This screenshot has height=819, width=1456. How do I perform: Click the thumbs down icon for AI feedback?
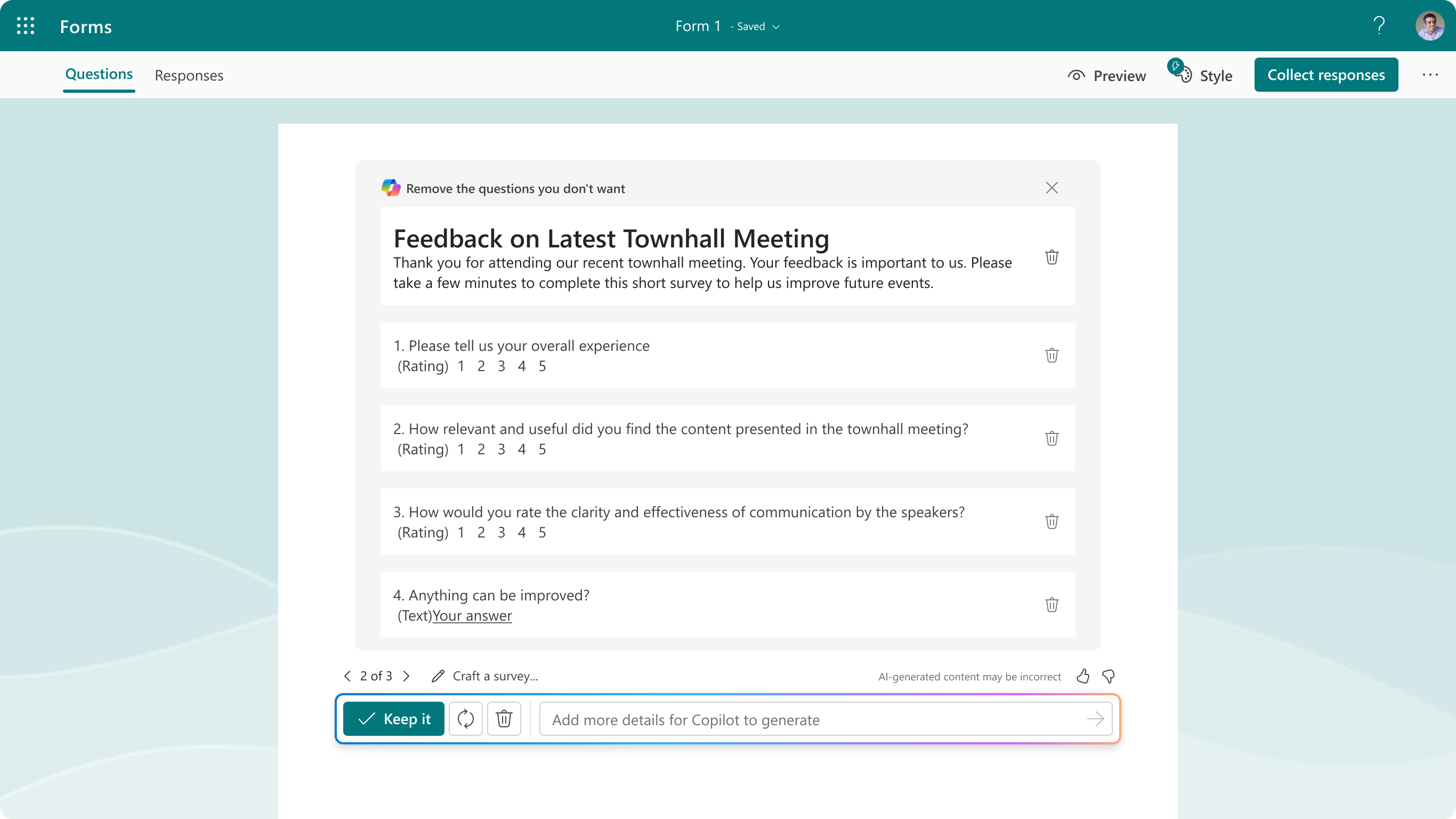(x=1108, y=676)
